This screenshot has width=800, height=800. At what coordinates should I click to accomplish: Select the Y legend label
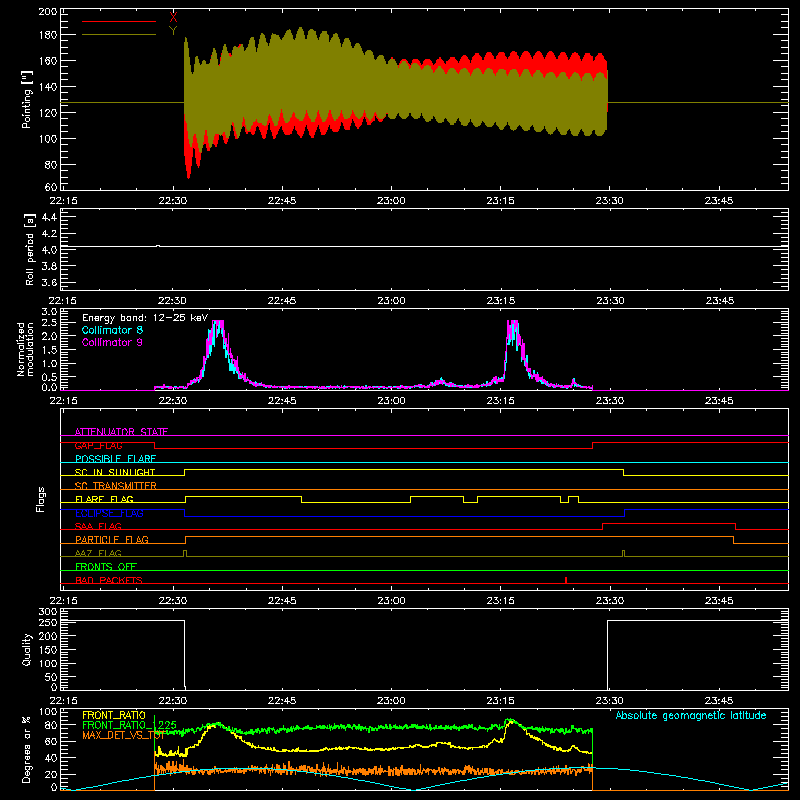[x=173, y=31]
